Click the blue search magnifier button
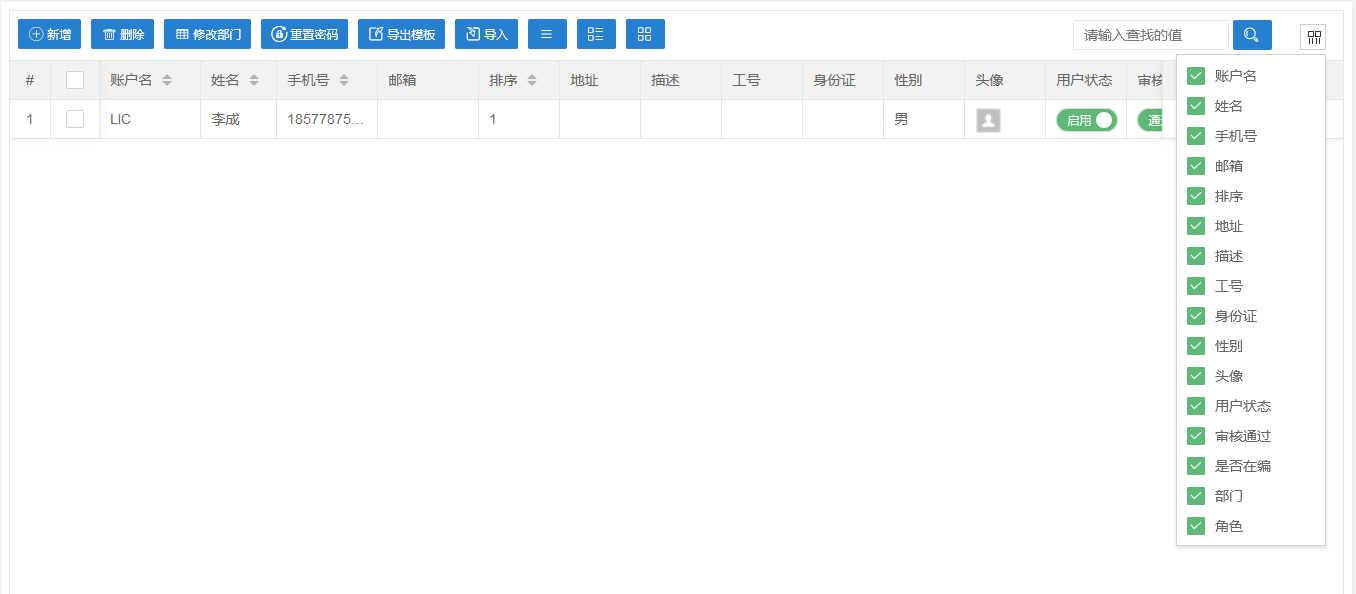1356x594 pixels. tap(1251, 35)
